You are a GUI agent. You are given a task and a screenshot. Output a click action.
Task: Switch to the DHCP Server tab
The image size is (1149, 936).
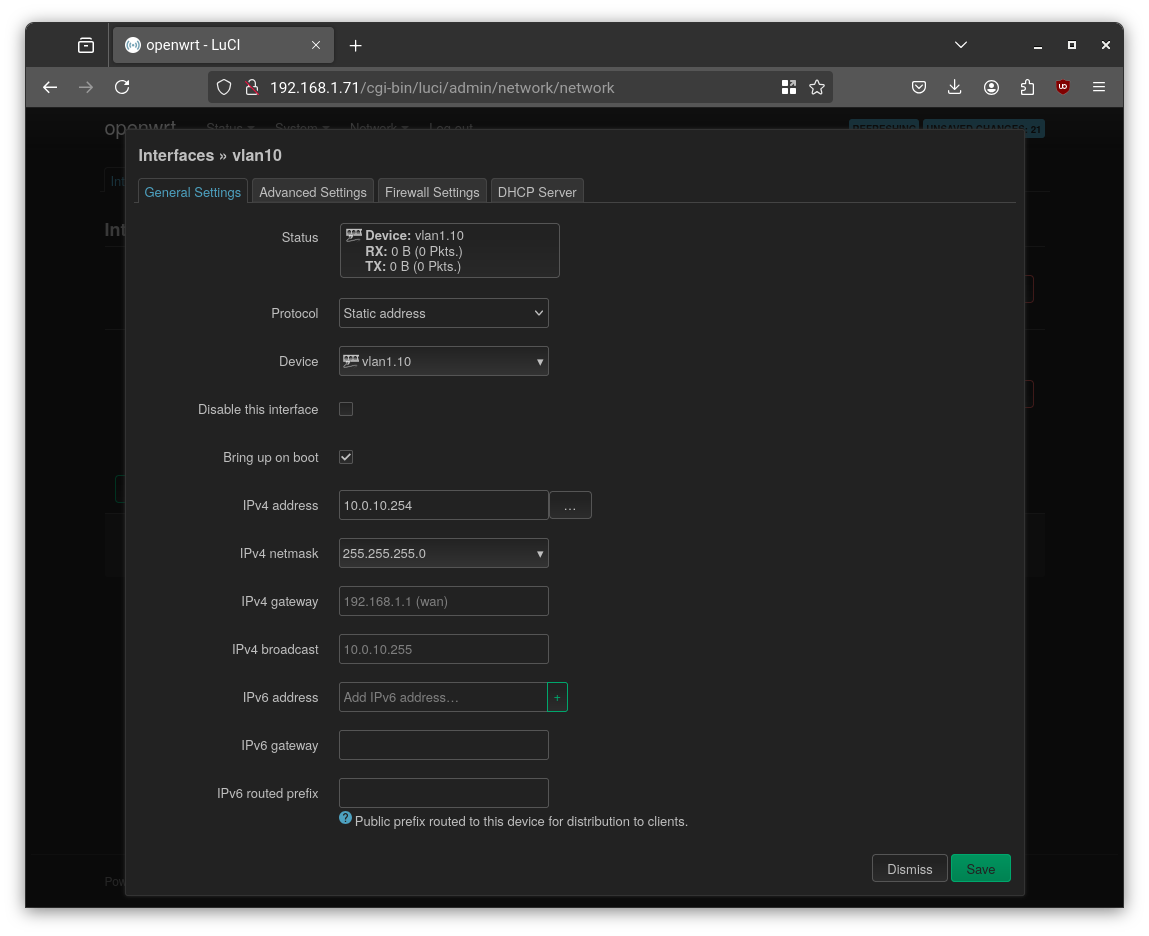click(537, 191)
